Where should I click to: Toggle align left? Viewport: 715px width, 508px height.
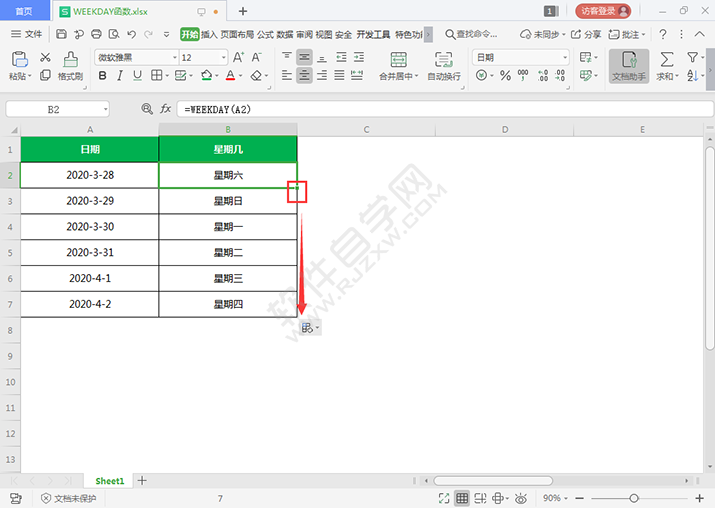click(287, 75)
